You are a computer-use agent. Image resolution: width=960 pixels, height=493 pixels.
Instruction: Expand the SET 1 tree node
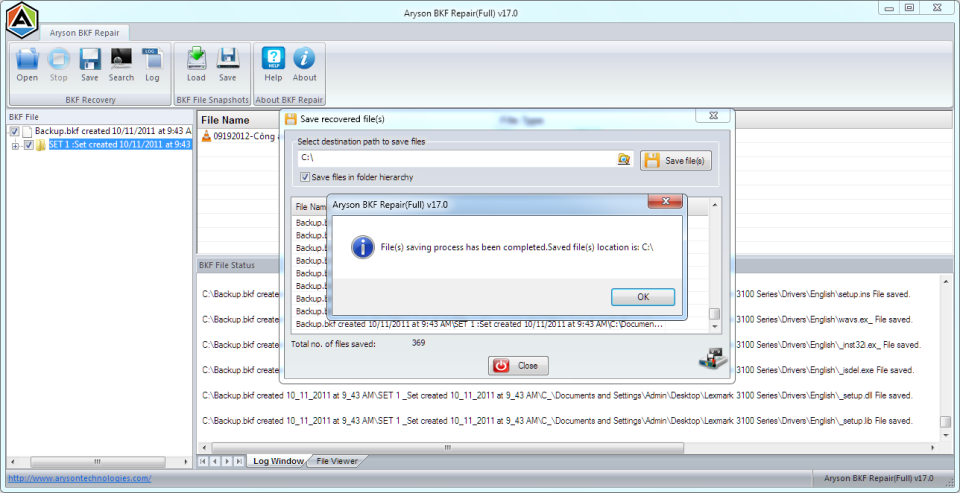[15, 145]
